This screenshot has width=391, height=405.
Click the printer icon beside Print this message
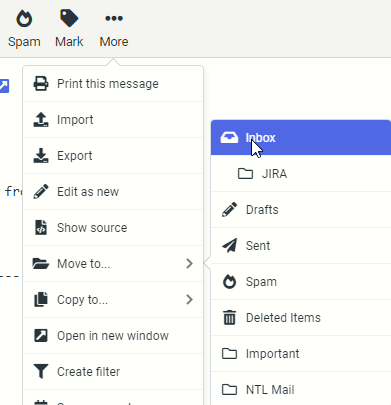click(41, 84)
